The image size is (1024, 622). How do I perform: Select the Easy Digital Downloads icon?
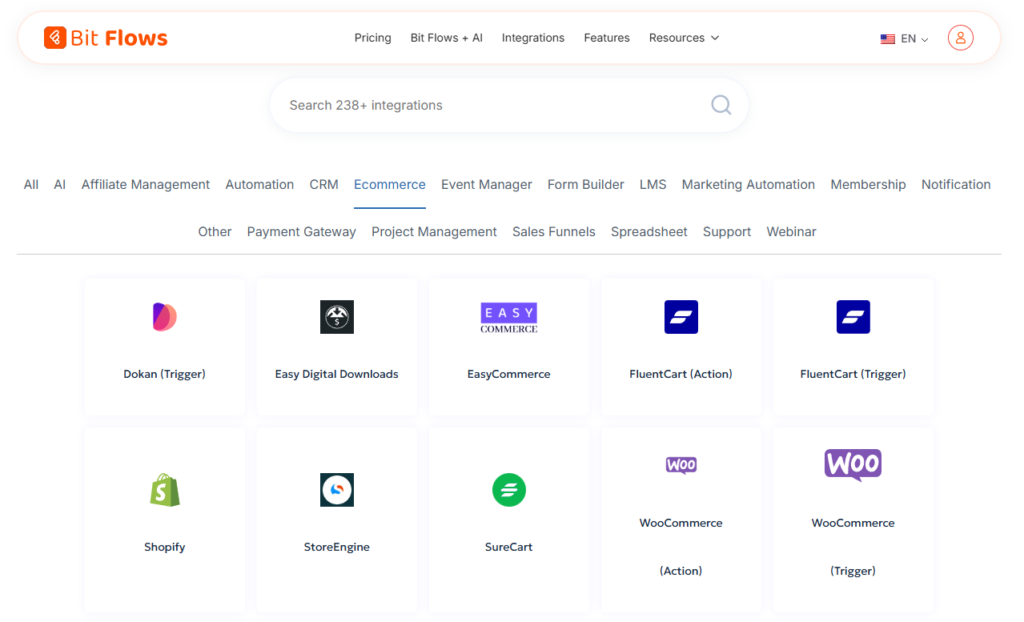point(337,317)
